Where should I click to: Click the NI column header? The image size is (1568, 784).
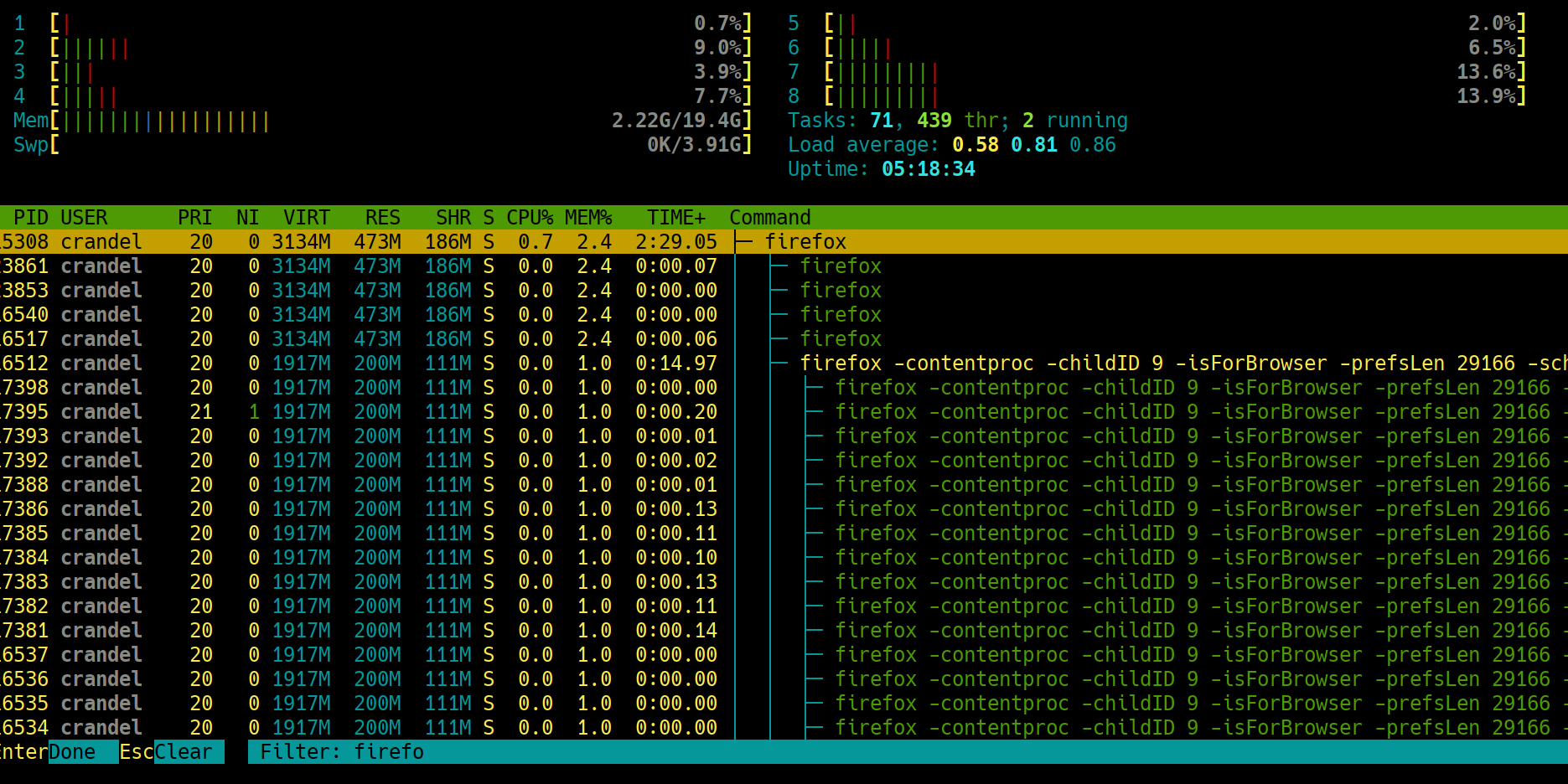tap(247, 218)
